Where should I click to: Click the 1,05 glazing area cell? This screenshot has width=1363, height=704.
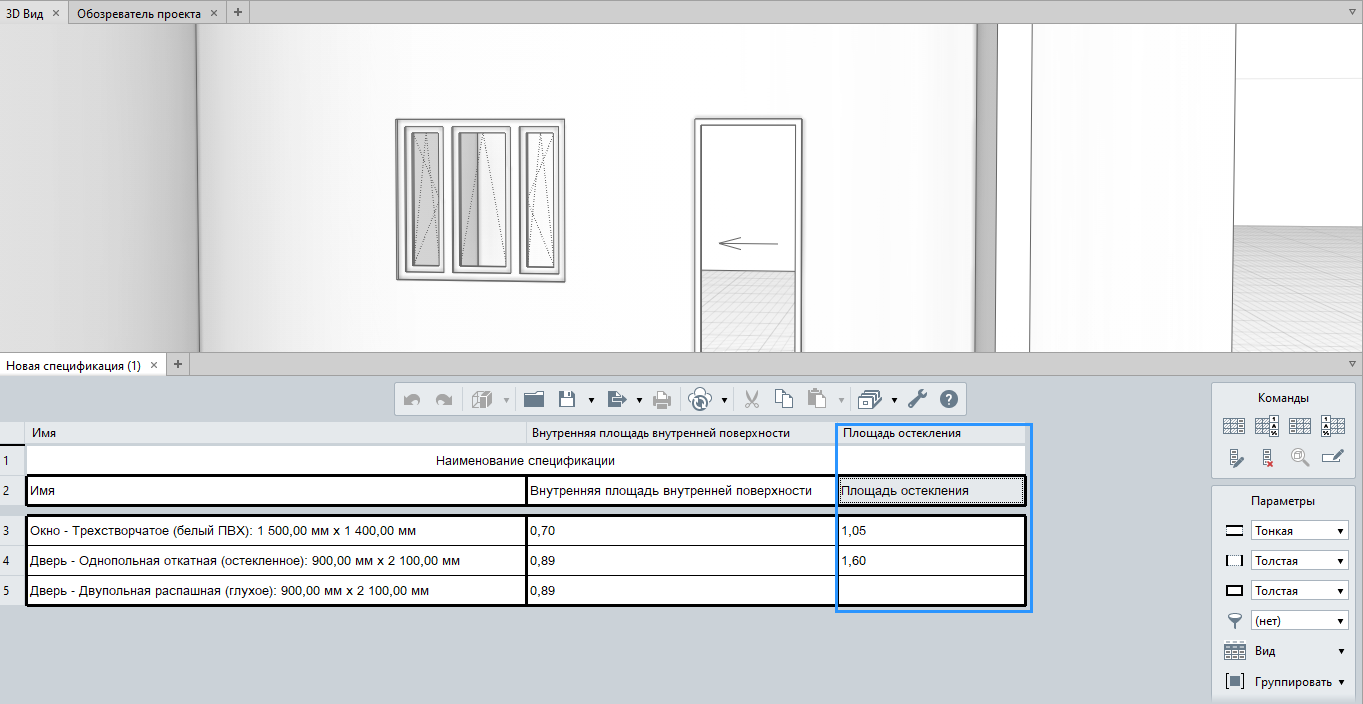tap(931, 530)
